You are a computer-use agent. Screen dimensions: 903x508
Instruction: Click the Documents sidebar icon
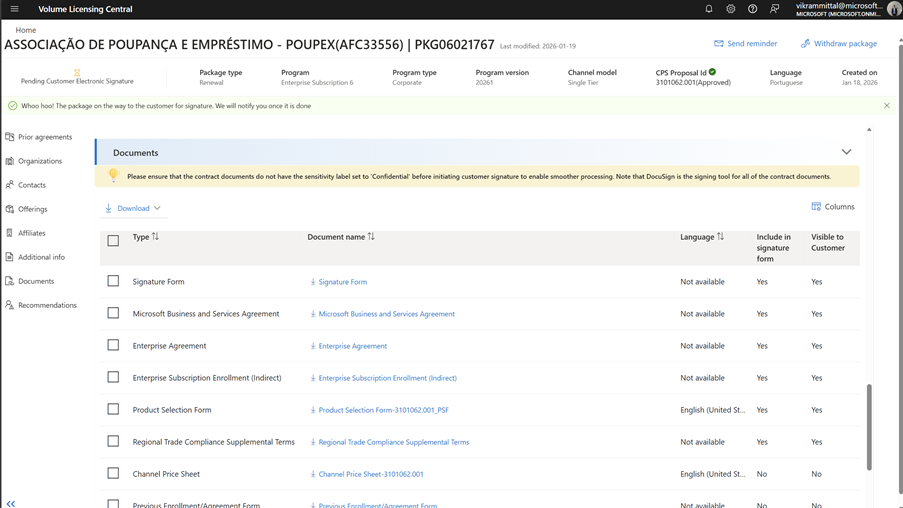pyautogui.click(x=9, y=281)
